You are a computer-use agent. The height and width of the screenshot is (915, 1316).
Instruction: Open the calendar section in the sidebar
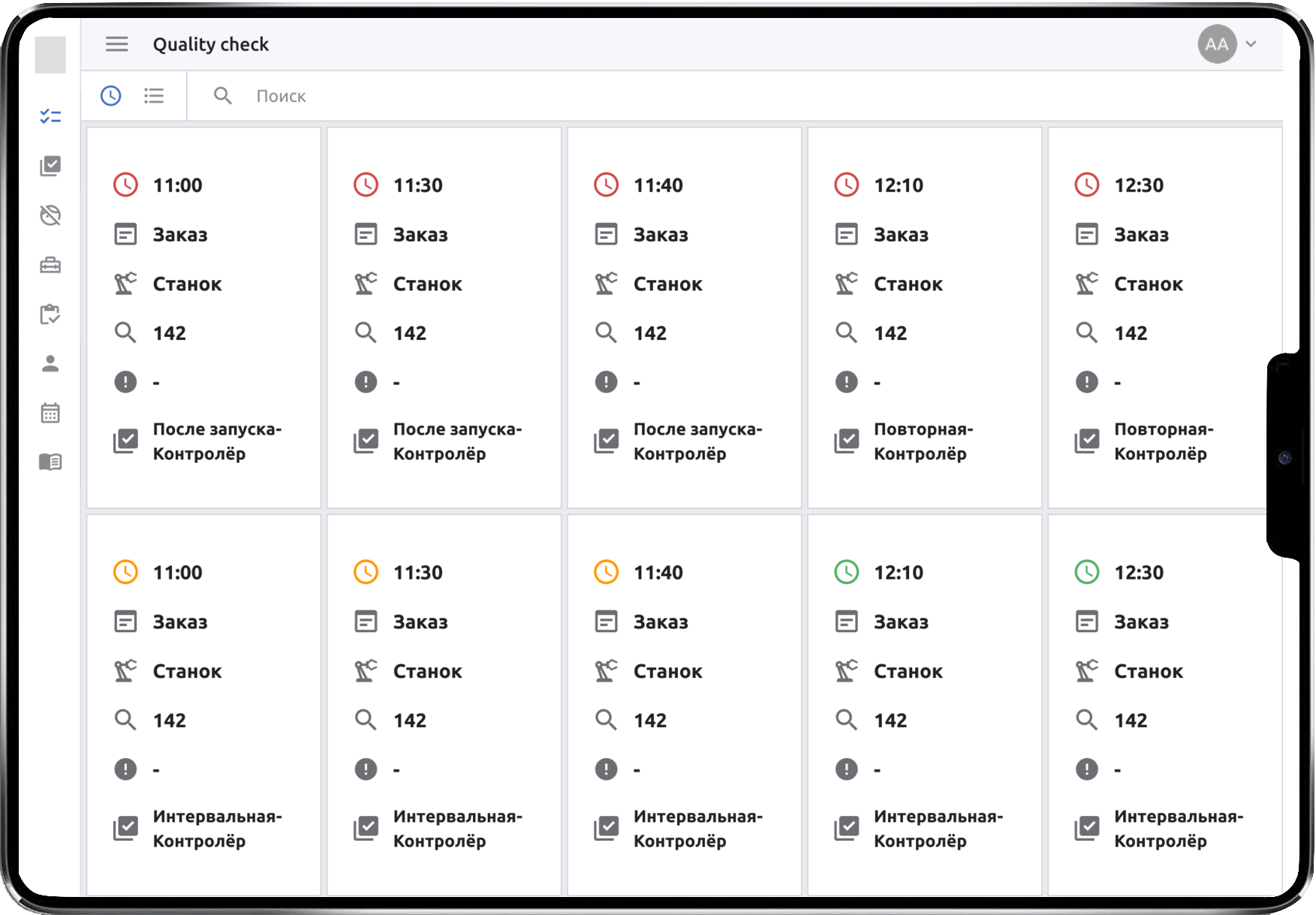point(50,412)
